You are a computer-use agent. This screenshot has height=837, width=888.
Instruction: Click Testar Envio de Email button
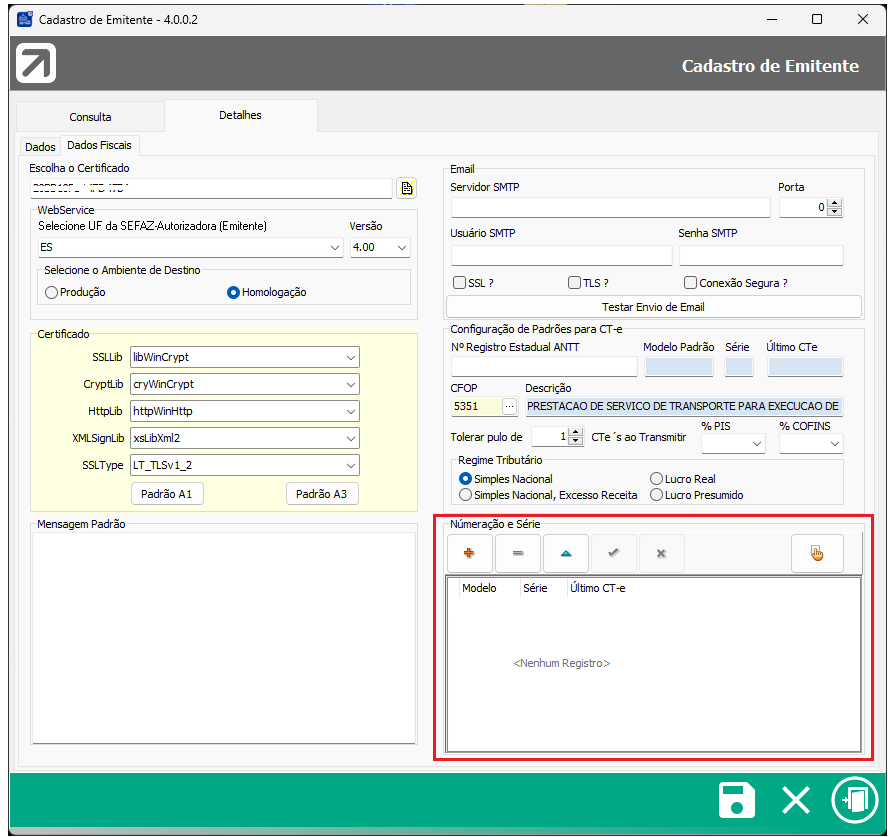[x=653, y=306]
